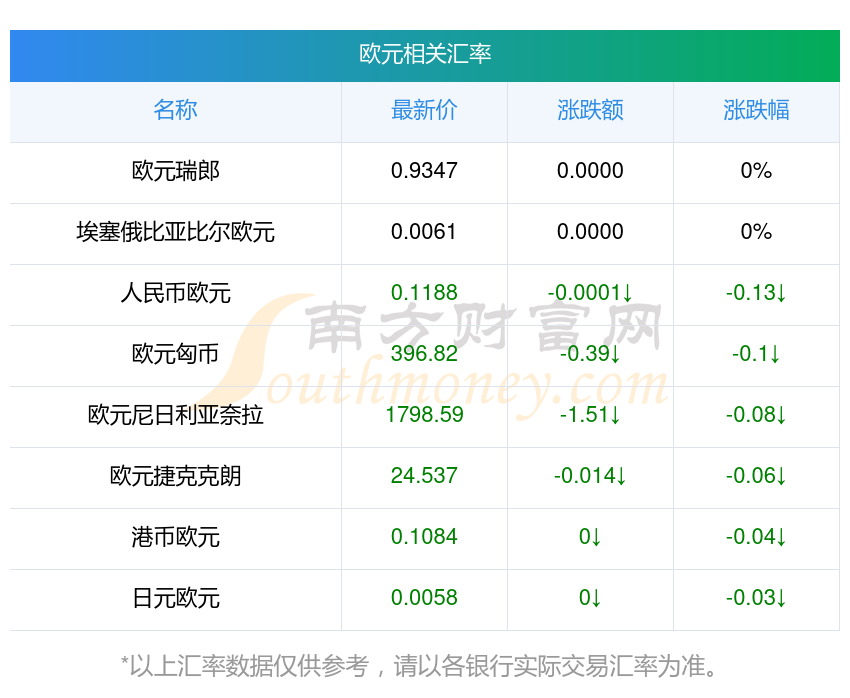Click the price 1798.59

pos(424,415)
